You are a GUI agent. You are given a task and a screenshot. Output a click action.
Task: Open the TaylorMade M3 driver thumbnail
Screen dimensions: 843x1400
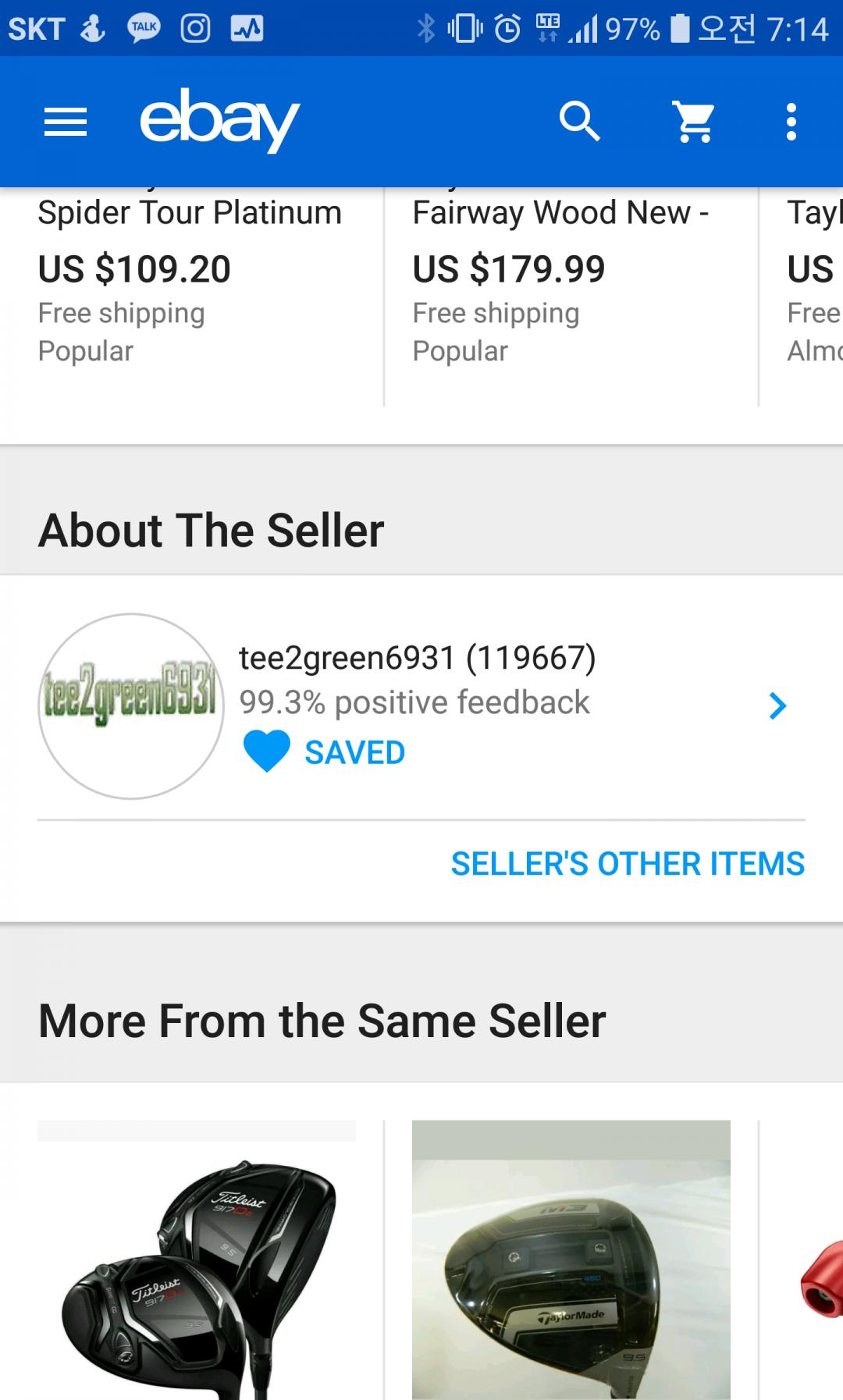click(571, 1260)
